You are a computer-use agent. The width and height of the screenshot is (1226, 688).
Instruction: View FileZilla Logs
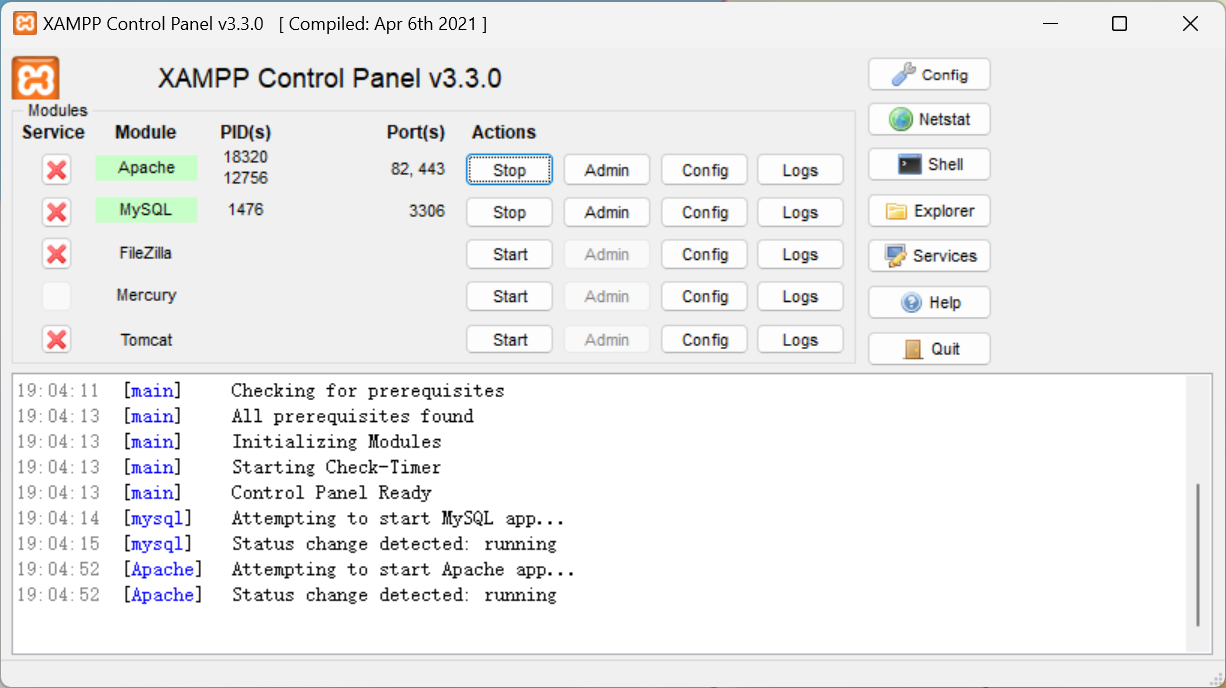pyautogui.click(x=800, y=254)
